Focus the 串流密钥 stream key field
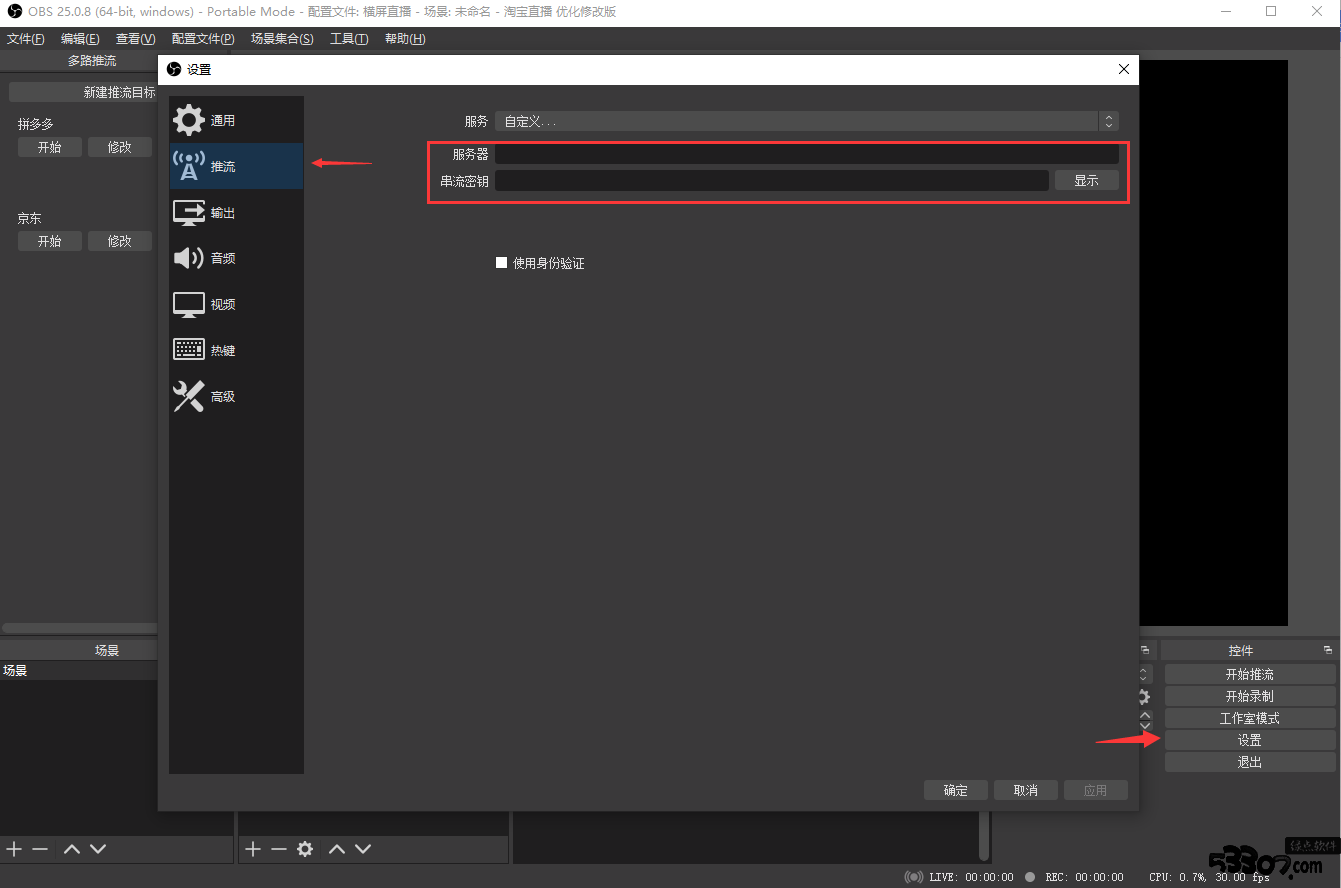 772,180
